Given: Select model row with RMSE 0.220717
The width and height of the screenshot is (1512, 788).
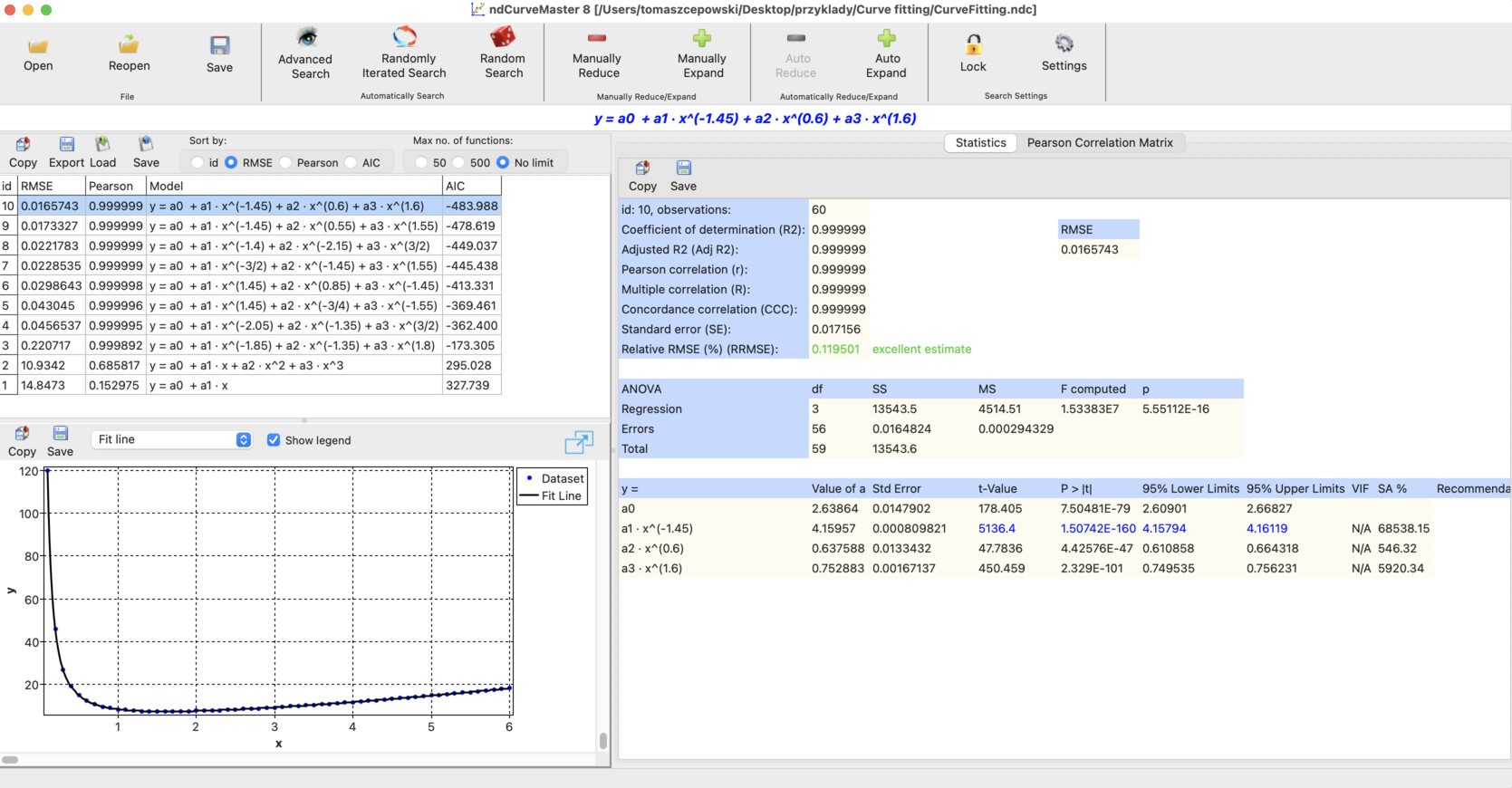Looking at the screenshot, I should click(250, 346).
